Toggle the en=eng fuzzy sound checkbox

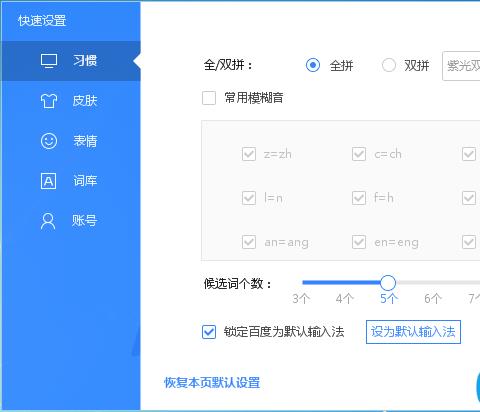tap(359, 242)
